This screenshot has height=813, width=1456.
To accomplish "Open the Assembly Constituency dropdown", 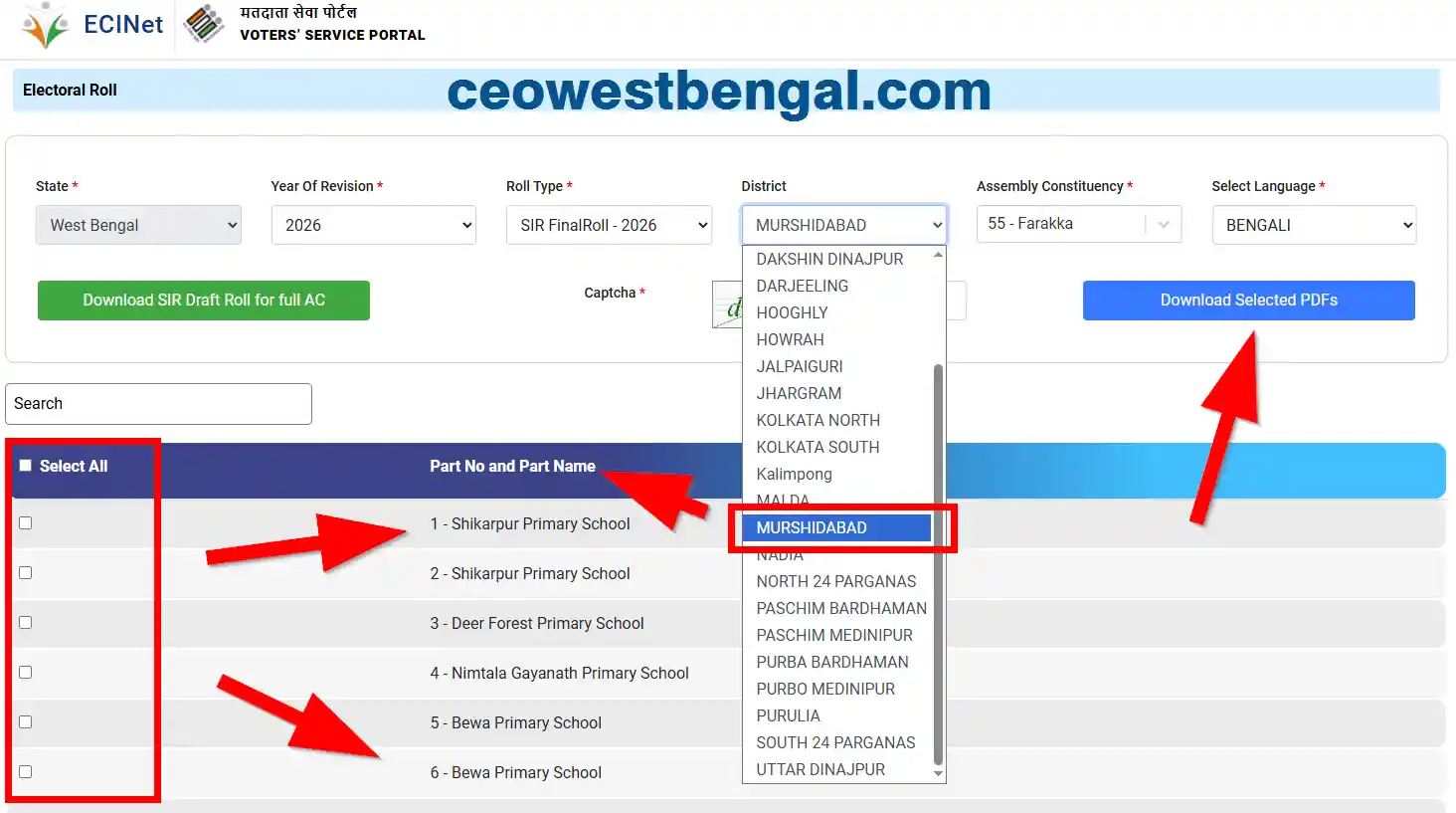I will (x=1078, y=224).
